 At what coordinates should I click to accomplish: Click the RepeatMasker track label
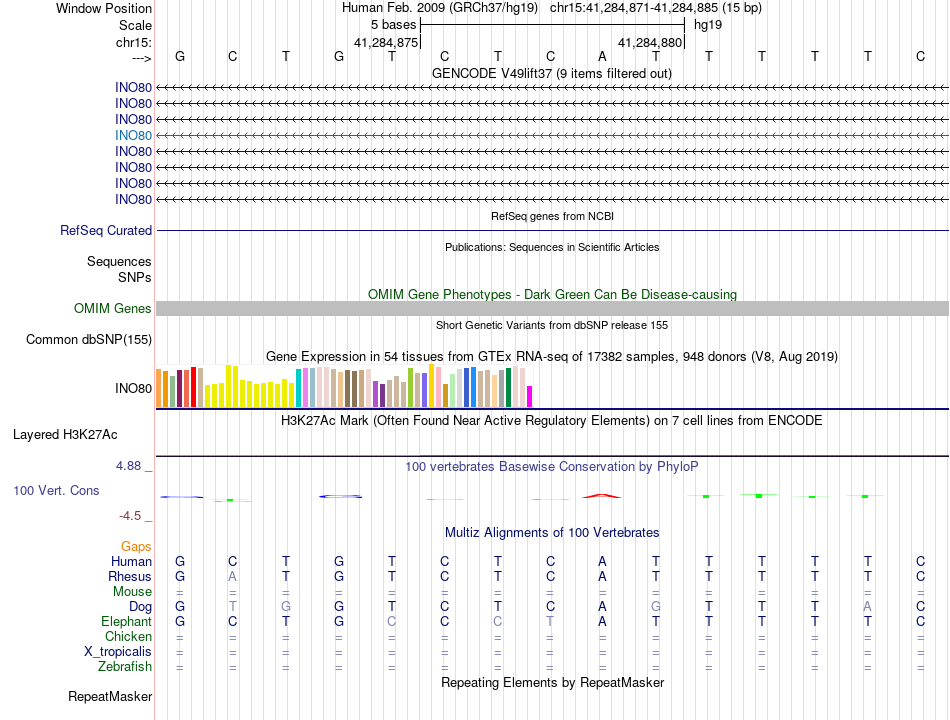click(x=110, y=697)
